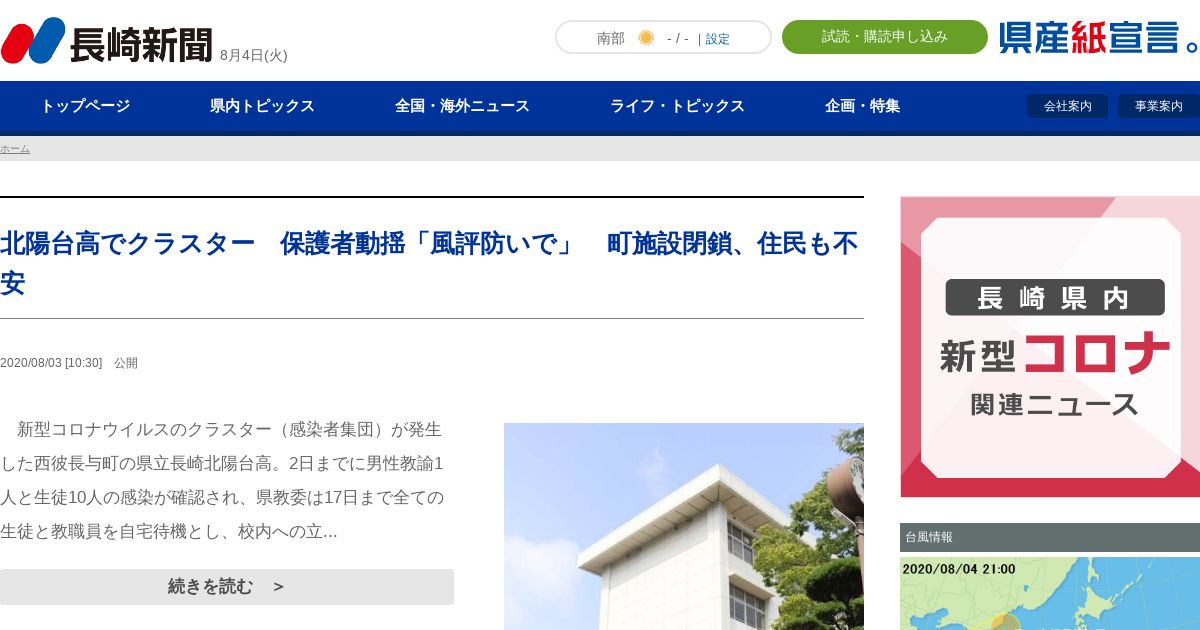Image resolution: width=1200 pixels, height=630 pixels.
Task: Click the 長崎新聞 logo
Action: click(107, 42)
